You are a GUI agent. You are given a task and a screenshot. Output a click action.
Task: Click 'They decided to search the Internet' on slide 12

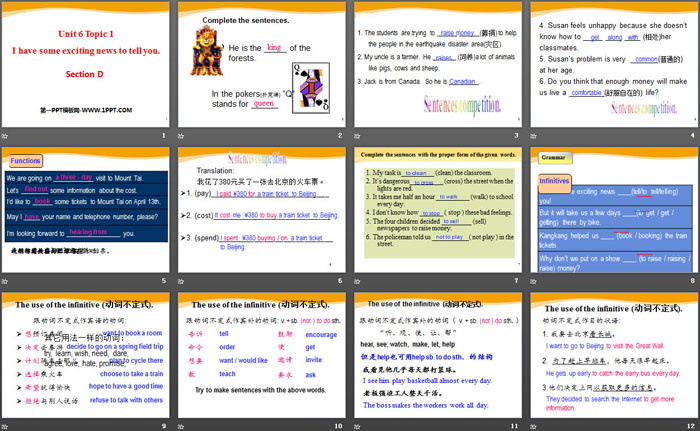(x=610, y=403)
